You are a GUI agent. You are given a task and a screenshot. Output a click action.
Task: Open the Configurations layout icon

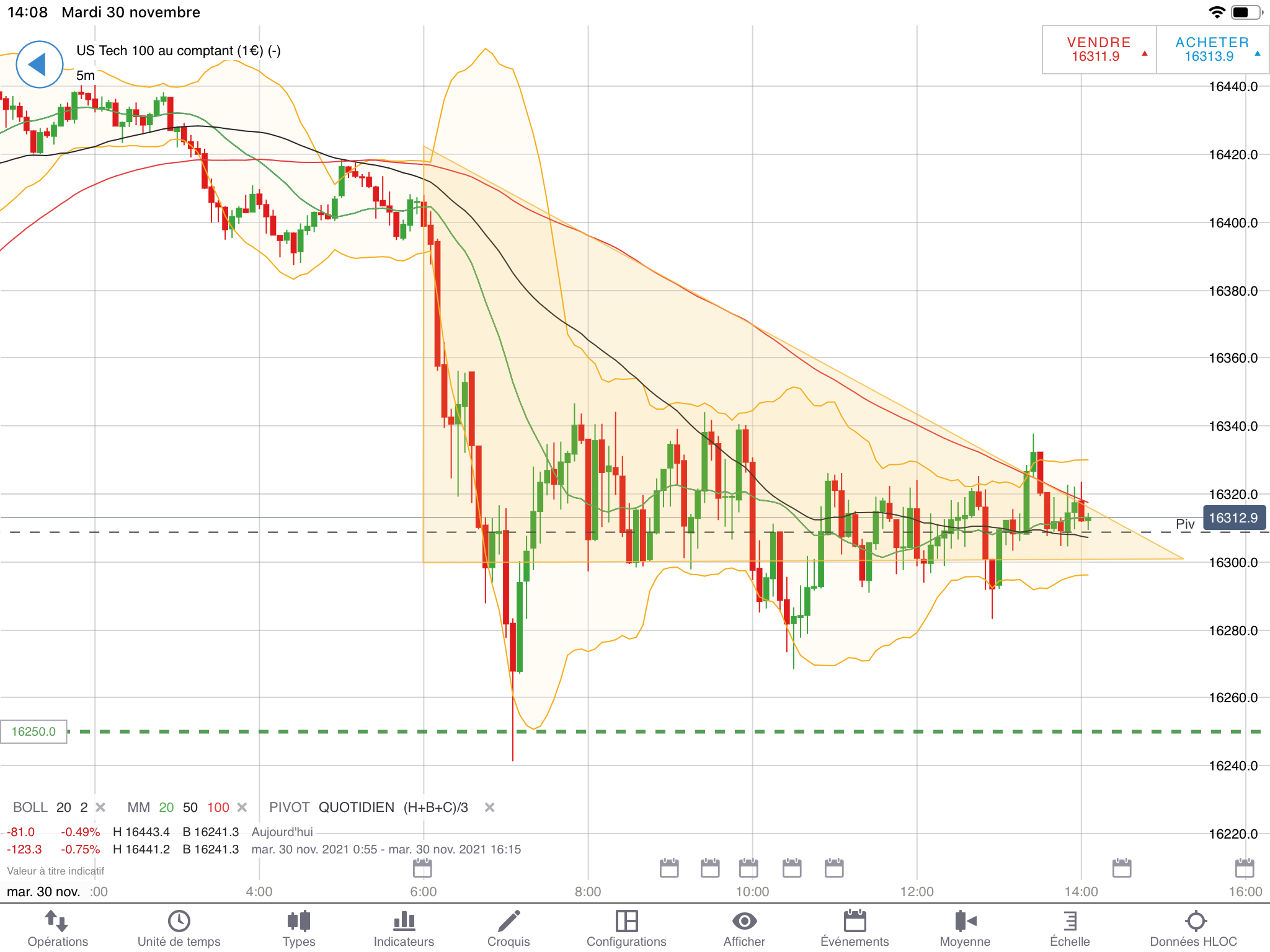pos(626,922)
